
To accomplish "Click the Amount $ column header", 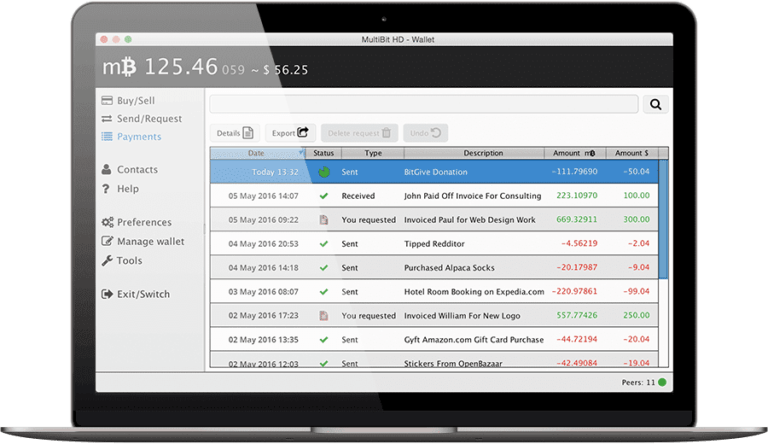I will point(632,153).
